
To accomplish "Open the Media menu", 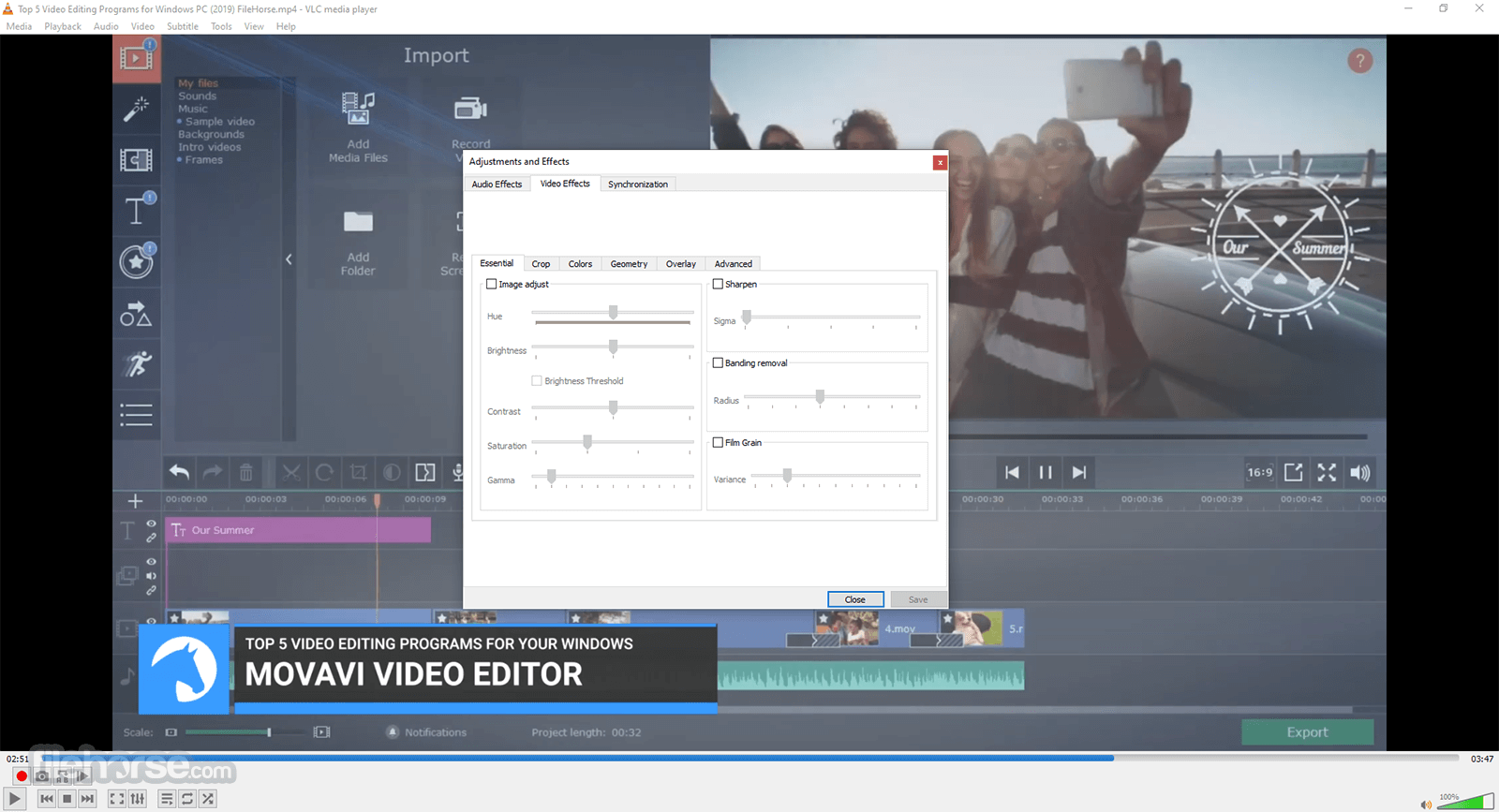I will pos(19,26).
